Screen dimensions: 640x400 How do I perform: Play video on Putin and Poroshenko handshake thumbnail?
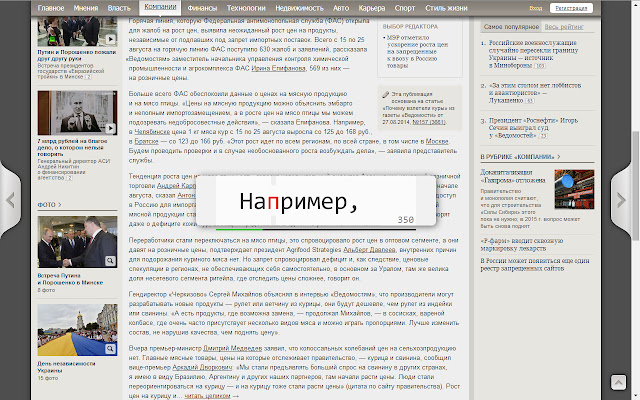point(110,40)
